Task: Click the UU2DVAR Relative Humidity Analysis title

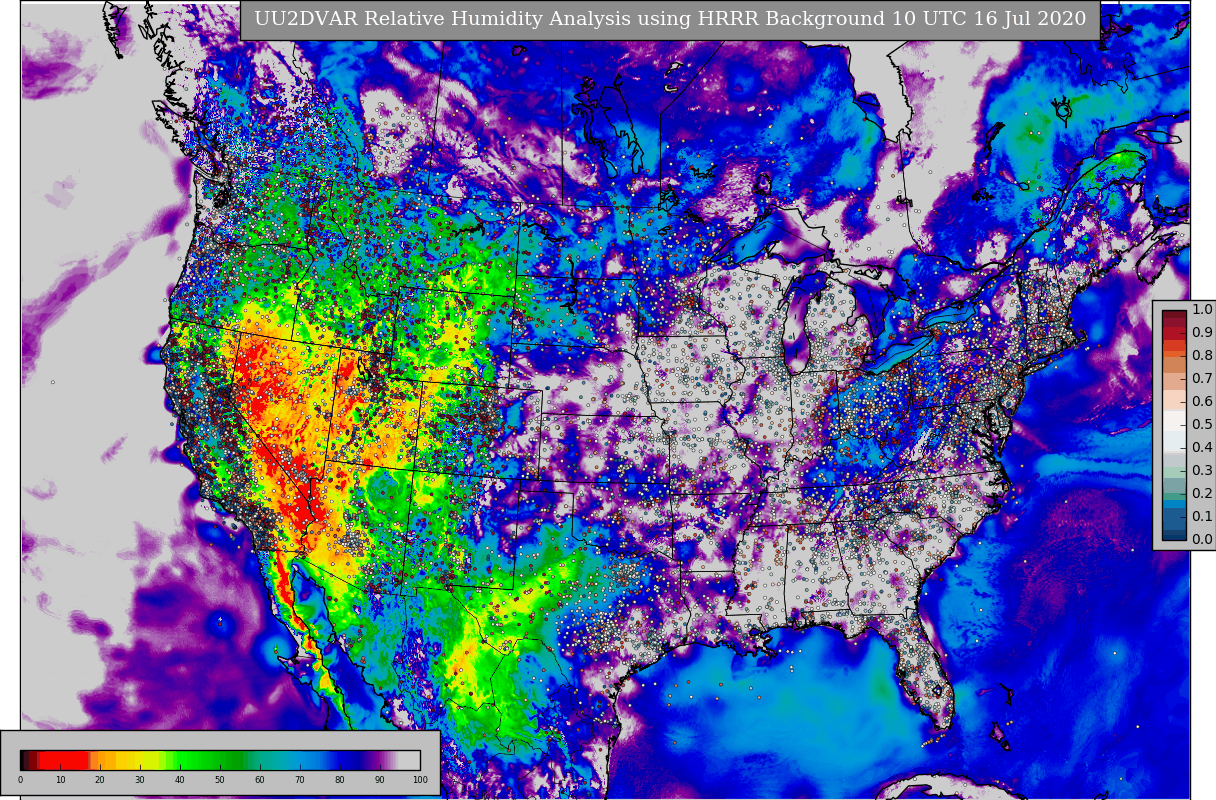Action: point(670,20)
